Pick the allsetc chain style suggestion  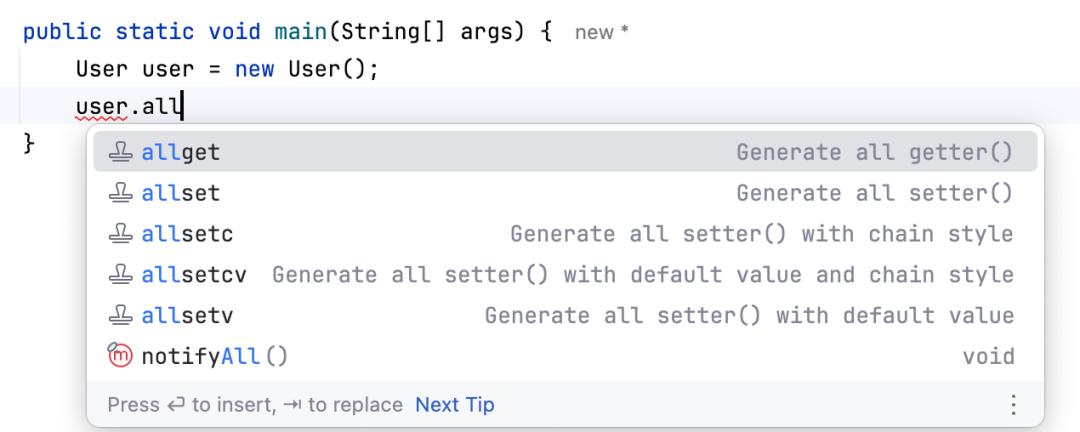point(188,234)
